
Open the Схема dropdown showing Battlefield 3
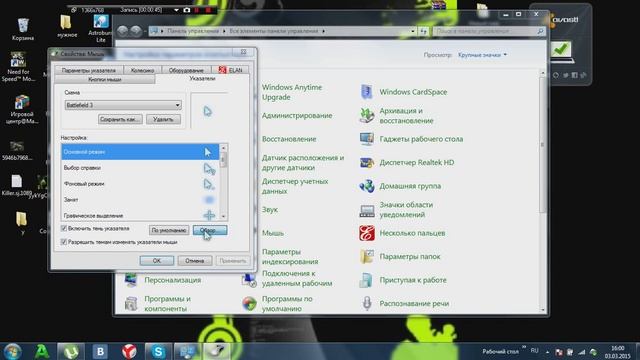pyautogui.click(x=123, y=105)
